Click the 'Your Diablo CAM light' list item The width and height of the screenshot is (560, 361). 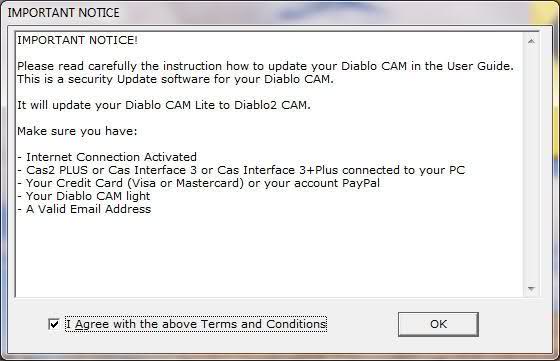click(84, 196)
